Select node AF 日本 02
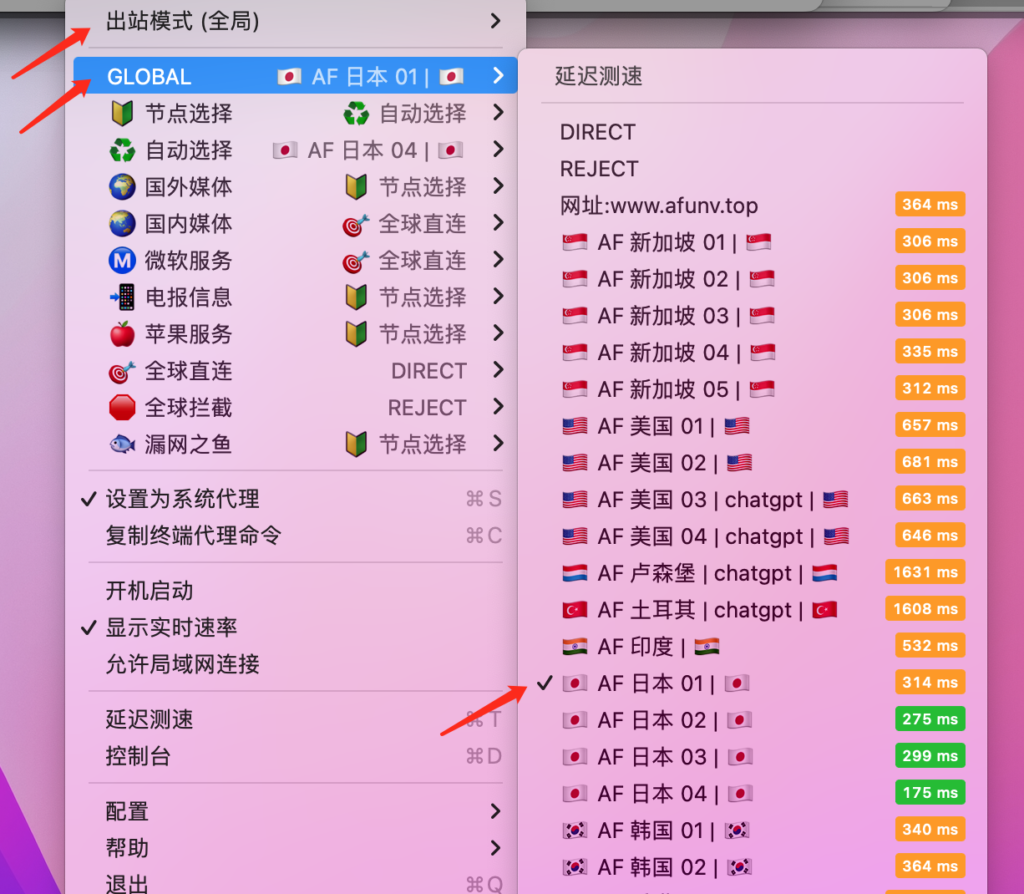 point(752,720)
